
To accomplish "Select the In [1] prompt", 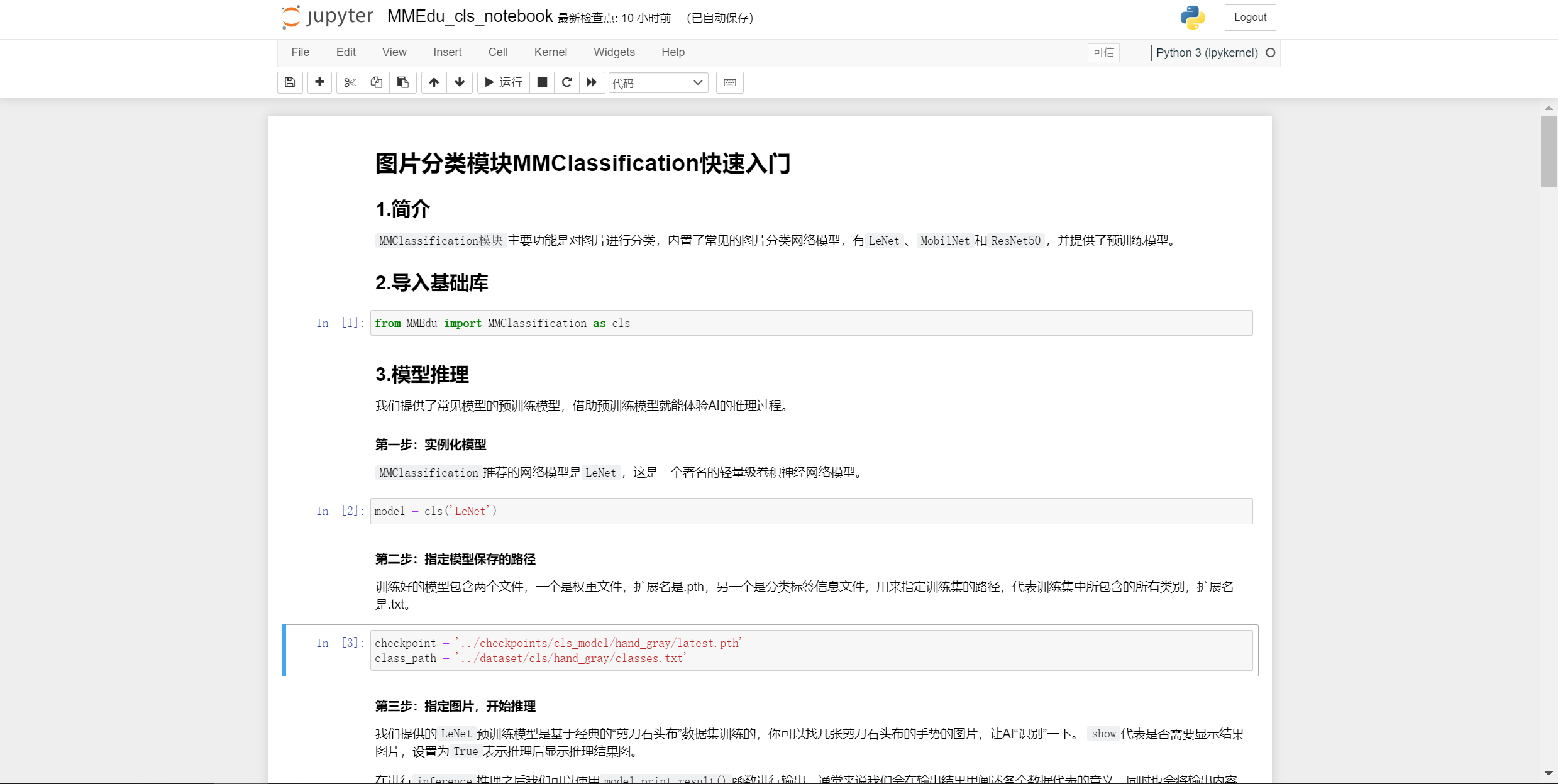I will click(x=340, y=323).
